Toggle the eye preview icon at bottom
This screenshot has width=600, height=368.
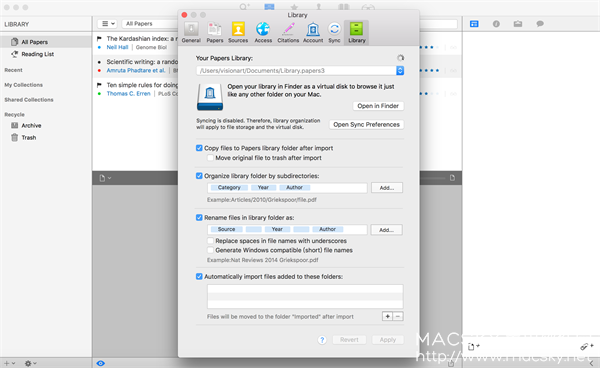pos(101,363)
